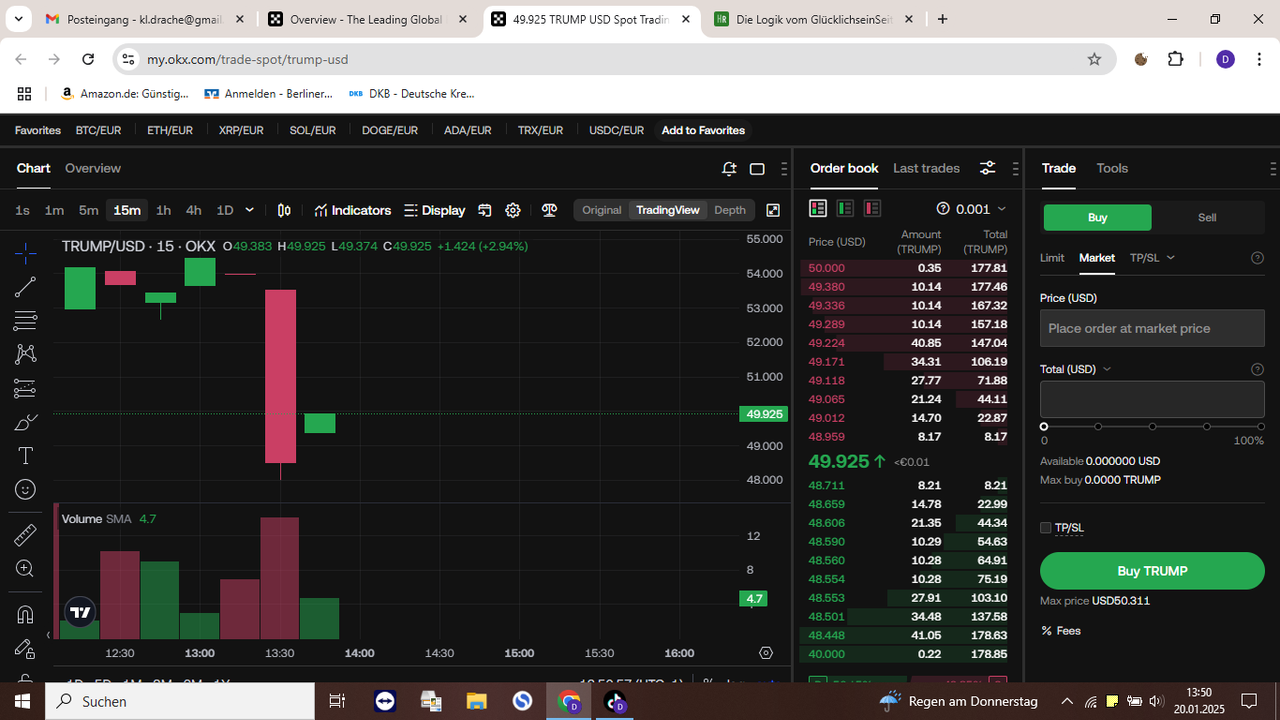1280x720 pixels.
Task: Select the ruler measure tool
Action: click(25, 535)
